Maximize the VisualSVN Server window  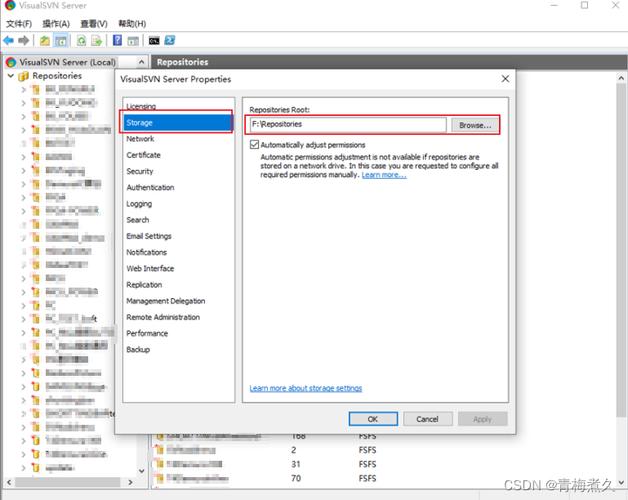584,5
